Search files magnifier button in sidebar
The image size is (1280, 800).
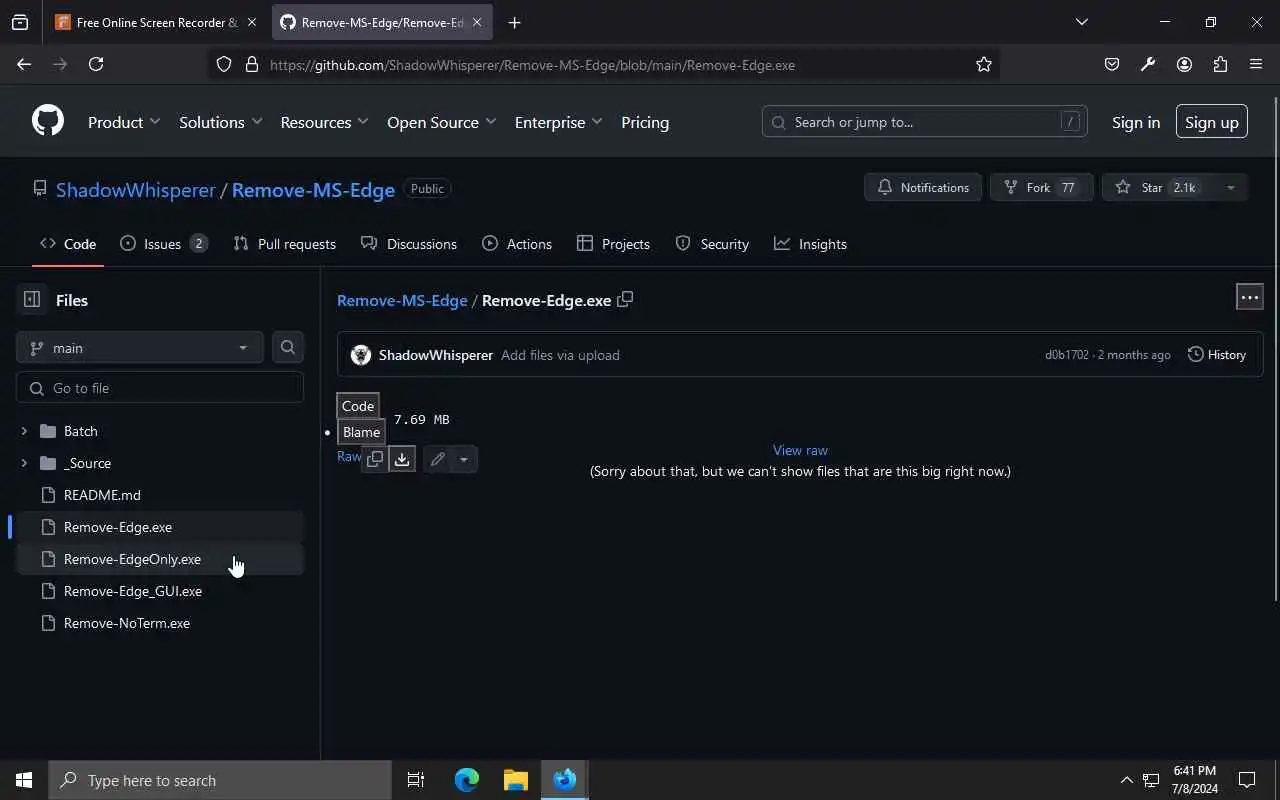(x=288, y=347)
